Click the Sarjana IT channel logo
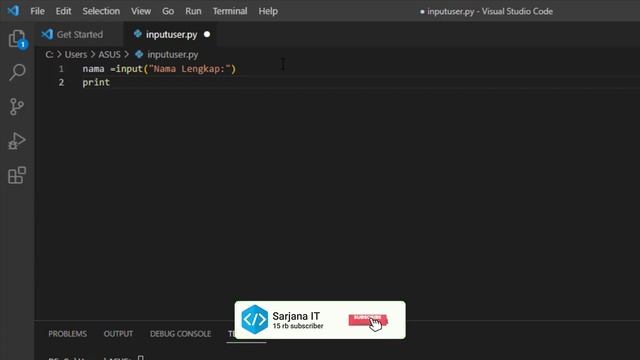Viewport: 640px width, 360px height. pyautogui.click(x=255, y=320)
